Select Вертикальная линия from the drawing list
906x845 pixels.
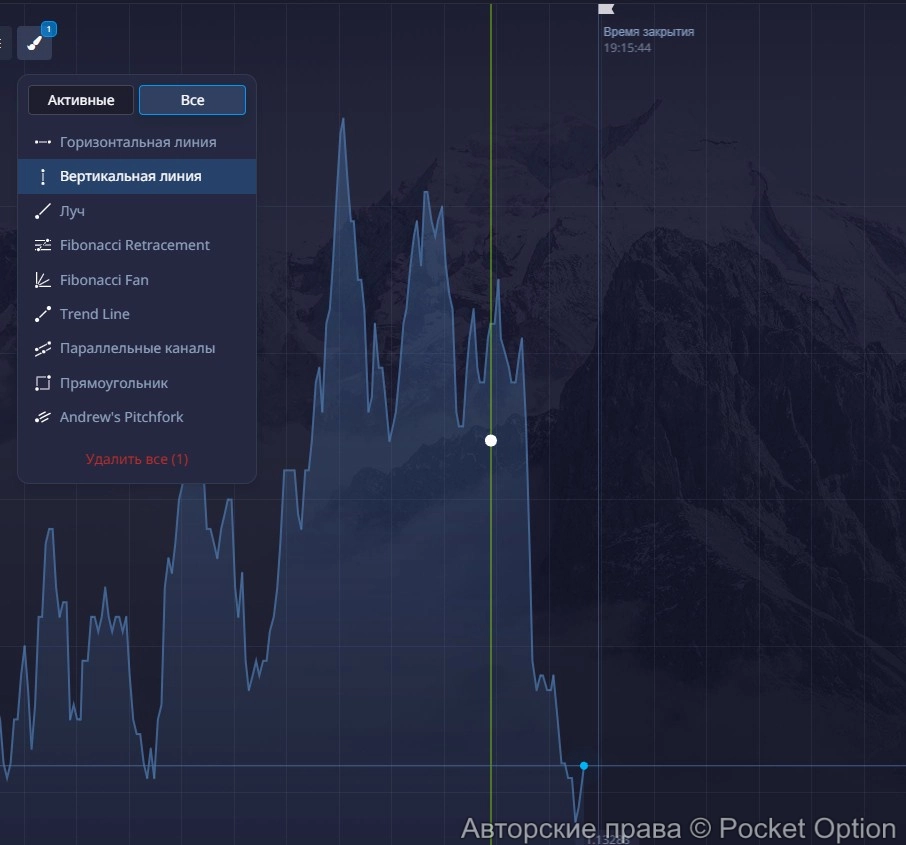click(x=130, y=177)
